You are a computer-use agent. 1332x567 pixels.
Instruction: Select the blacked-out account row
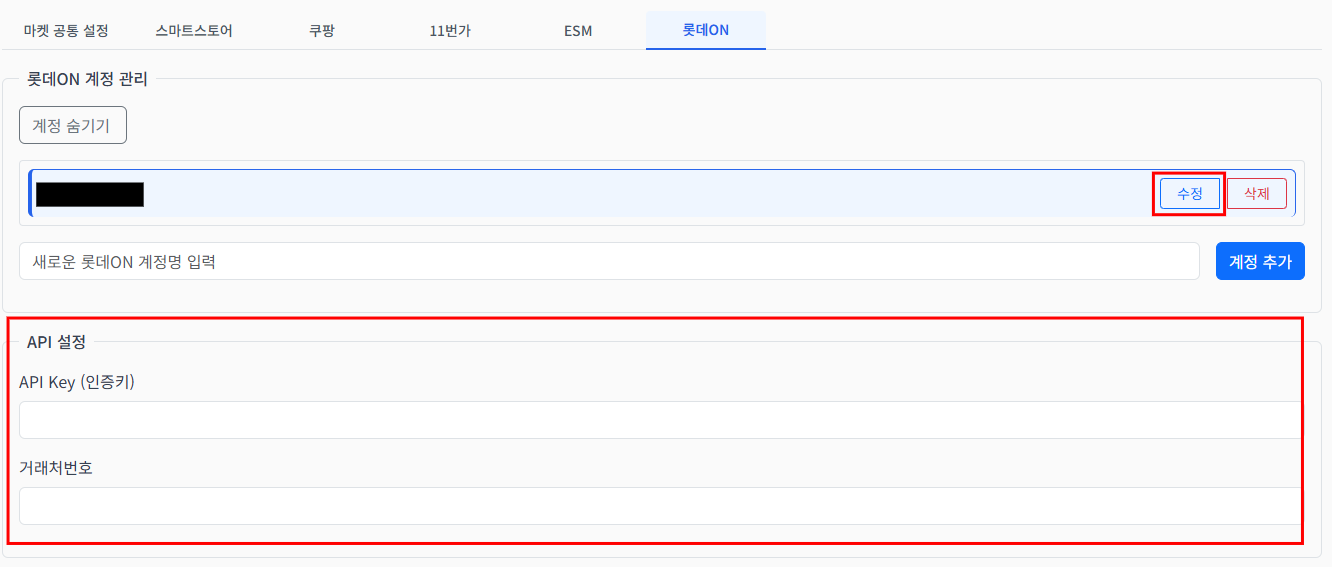coord(662,193)
